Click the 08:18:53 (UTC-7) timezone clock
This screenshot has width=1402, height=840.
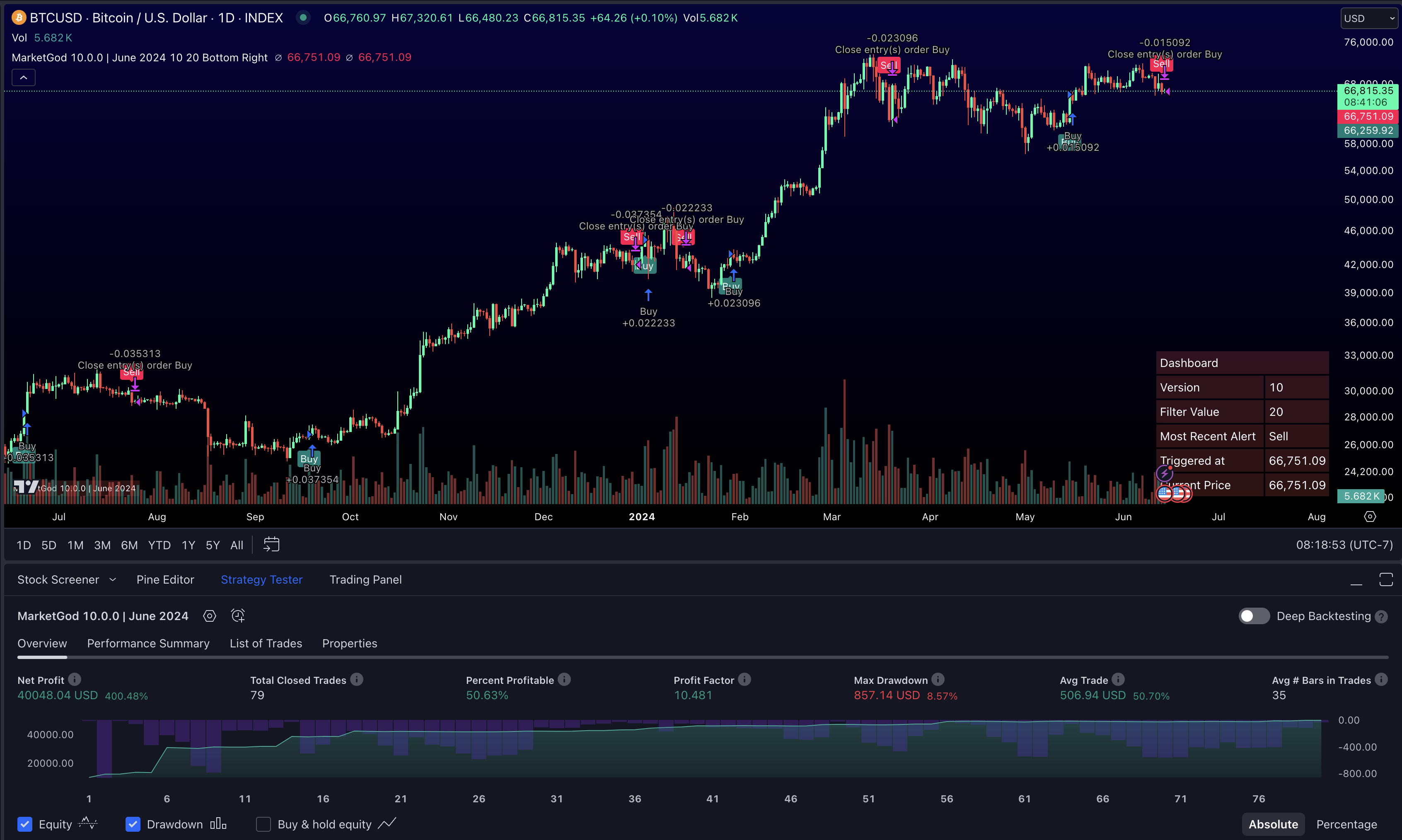pos(1344,545)
